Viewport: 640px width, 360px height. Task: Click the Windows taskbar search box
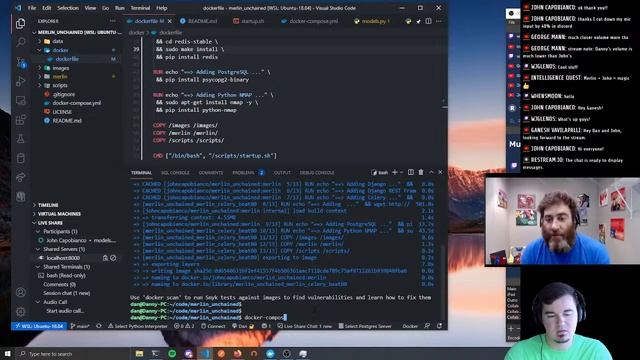coord(73,353)
